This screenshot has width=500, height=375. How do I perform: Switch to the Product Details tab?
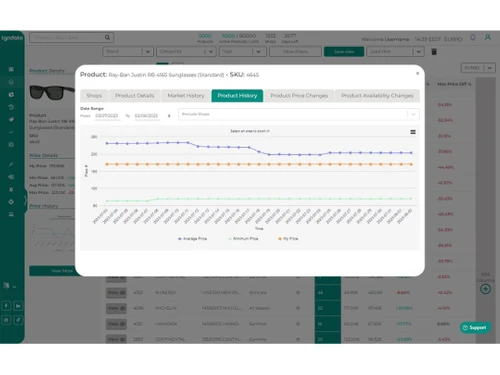[135, 96]
